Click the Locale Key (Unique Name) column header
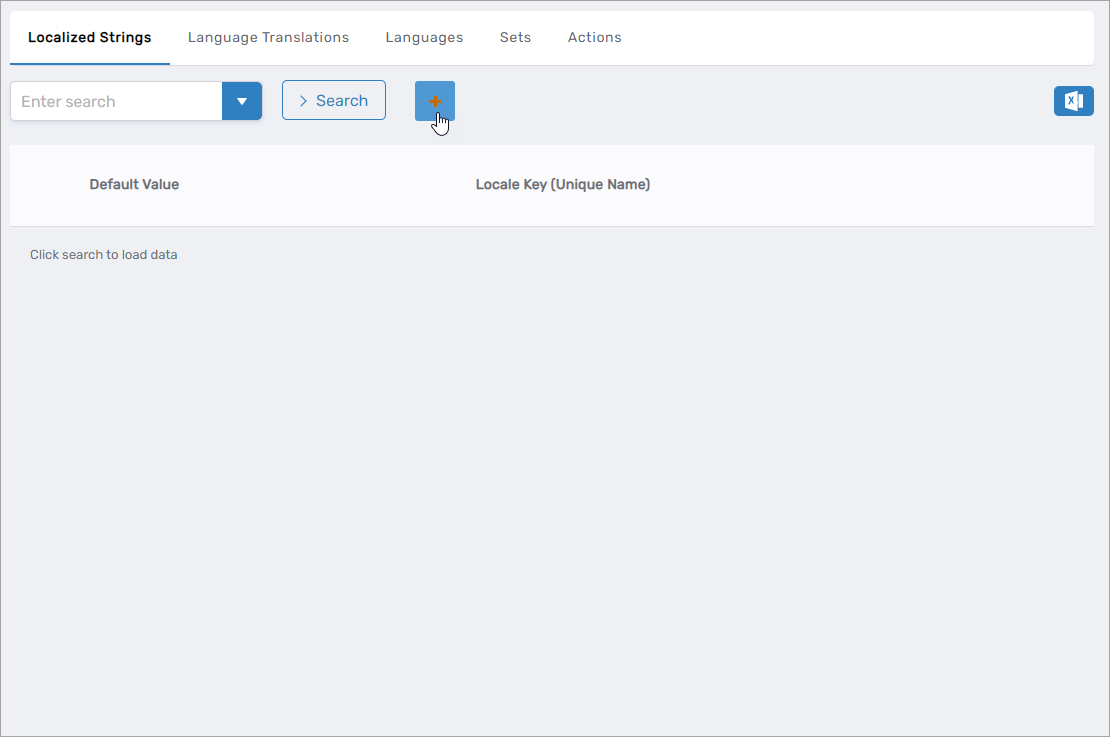This screenshot has width=1110, height=737. (x=562, y=184)
